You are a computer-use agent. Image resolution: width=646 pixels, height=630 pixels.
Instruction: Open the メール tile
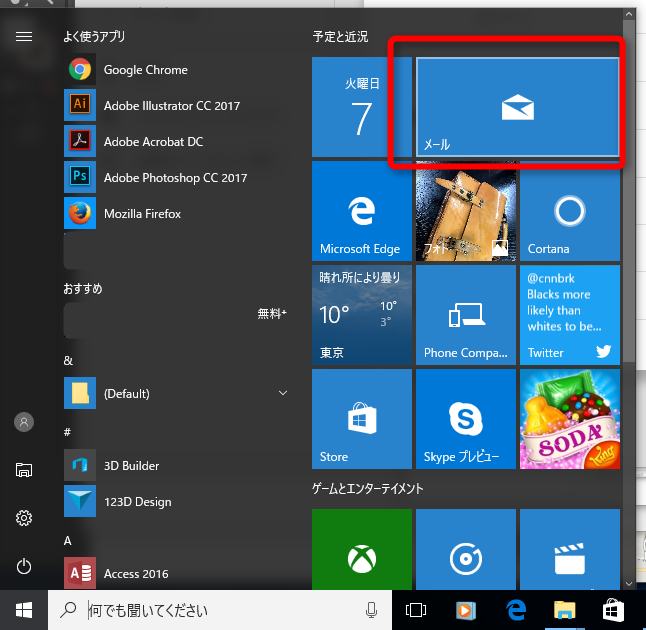click(517, 107)
